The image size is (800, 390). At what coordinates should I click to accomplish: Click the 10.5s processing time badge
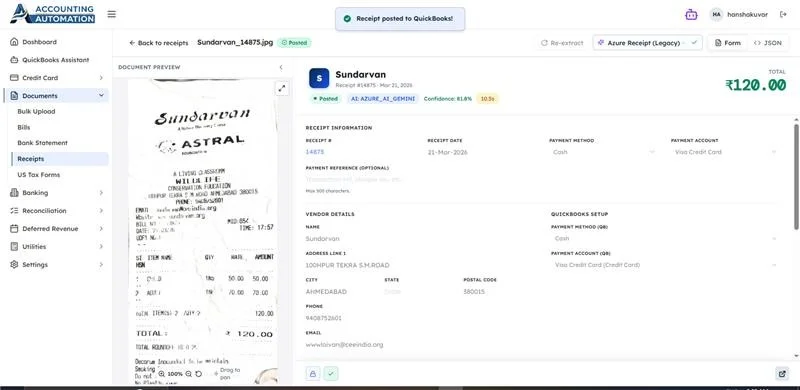pos(487,99)
